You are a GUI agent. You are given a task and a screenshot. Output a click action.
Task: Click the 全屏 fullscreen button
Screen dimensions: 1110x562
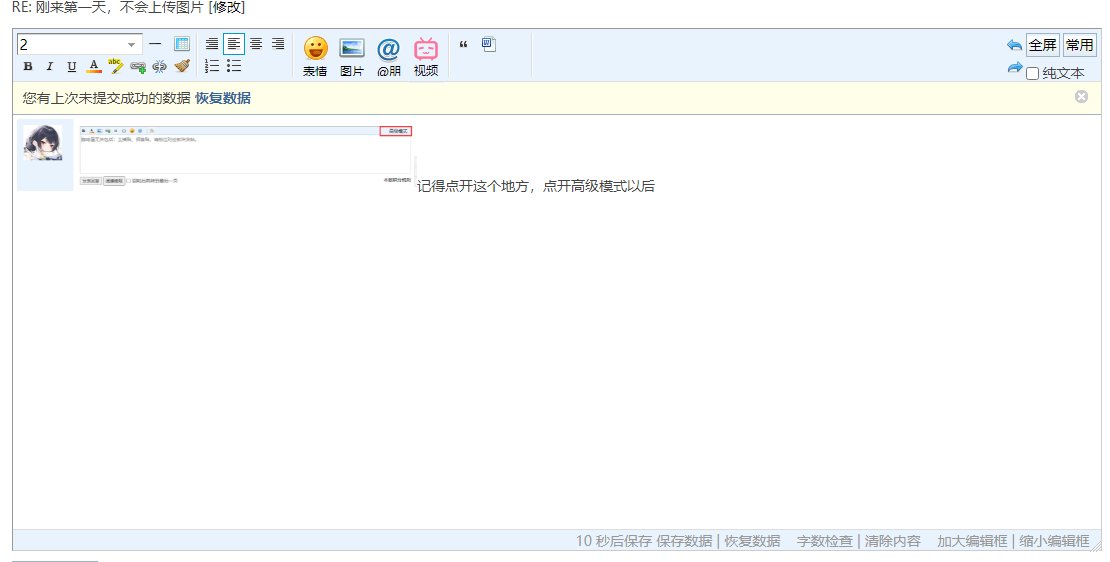1042,45
